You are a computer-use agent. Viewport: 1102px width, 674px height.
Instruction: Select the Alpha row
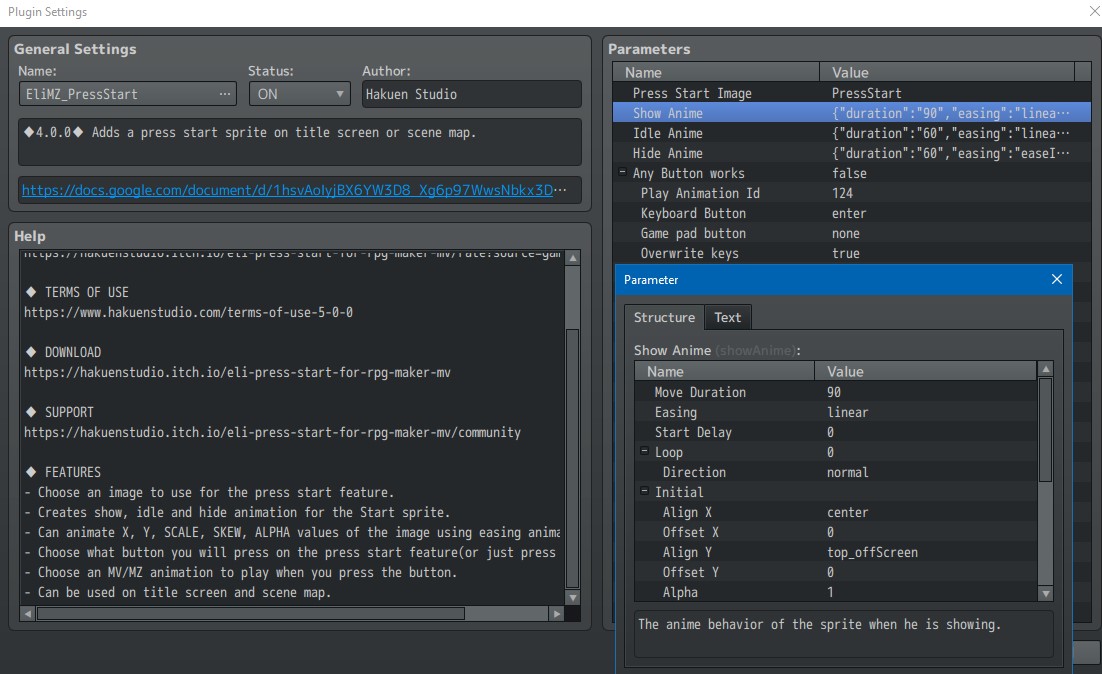(x=836, y=592)
